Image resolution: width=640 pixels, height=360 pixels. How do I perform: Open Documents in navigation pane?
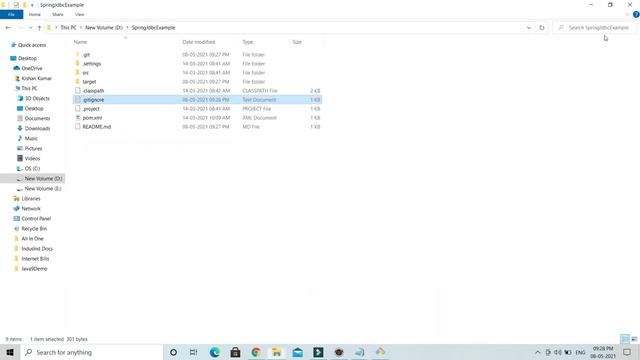tap(37, 118)
